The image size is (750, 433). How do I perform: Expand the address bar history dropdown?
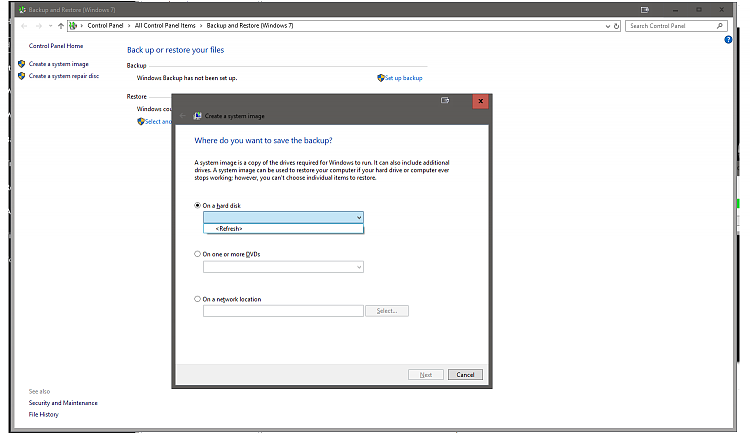click(607, 26)
